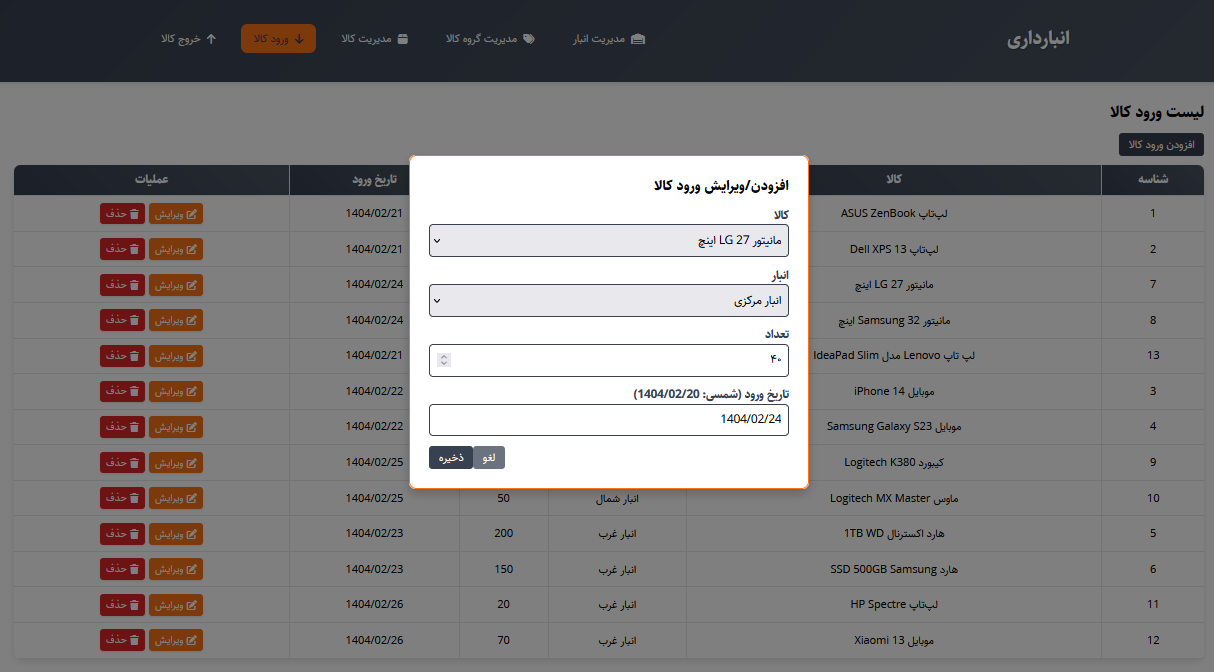Image resolution: width=1214 pixels, height=672 pixels.
Task: Click the warehouse icon beside مدیریت انبار
Action: [638, 39]
